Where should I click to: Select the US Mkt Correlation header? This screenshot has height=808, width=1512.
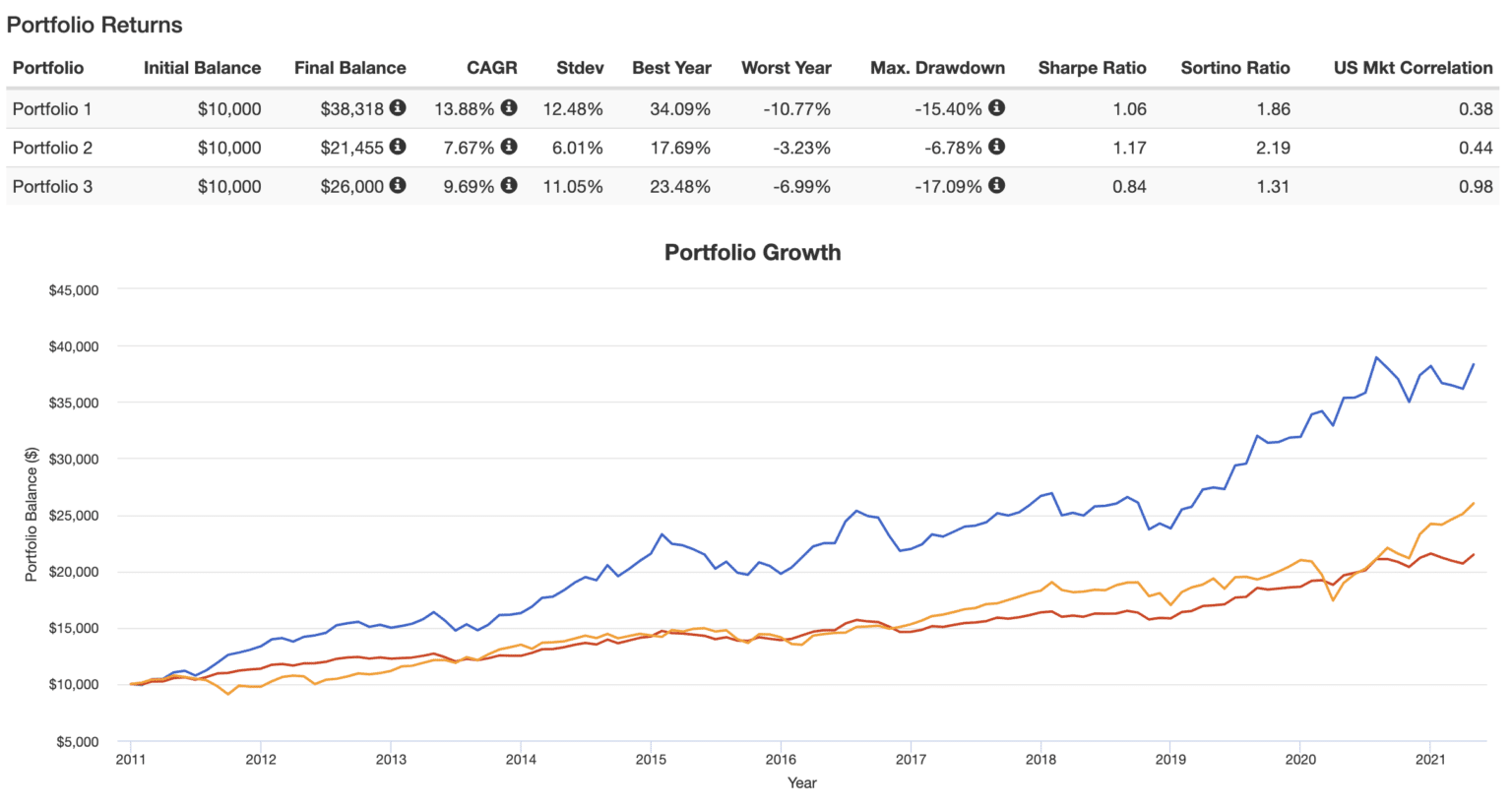click(x=1415, y=68)
